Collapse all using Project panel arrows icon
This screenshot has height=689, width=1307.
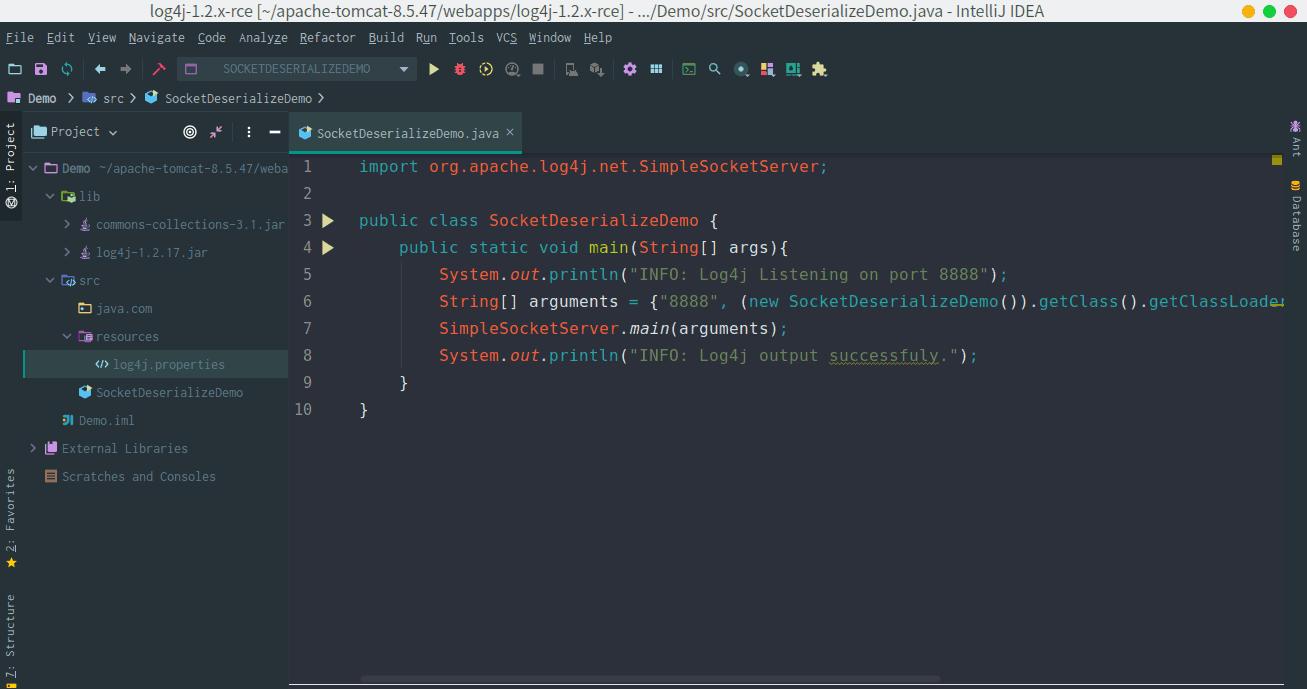pyautogui.click(x=216, y=132)
